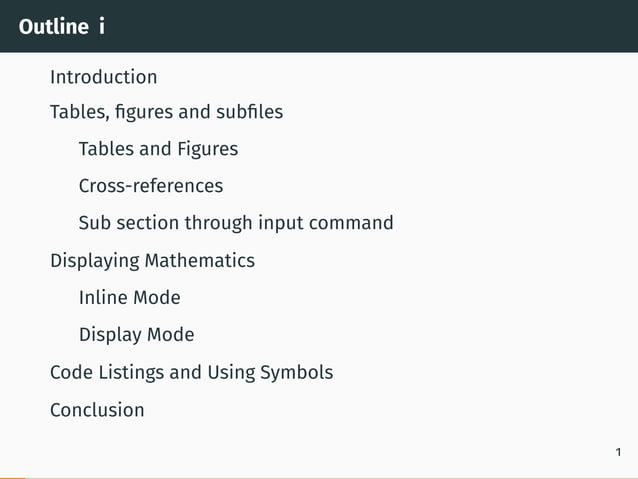
Task: Select the Inline Mode subsection
Action: (x=129, y=298)
